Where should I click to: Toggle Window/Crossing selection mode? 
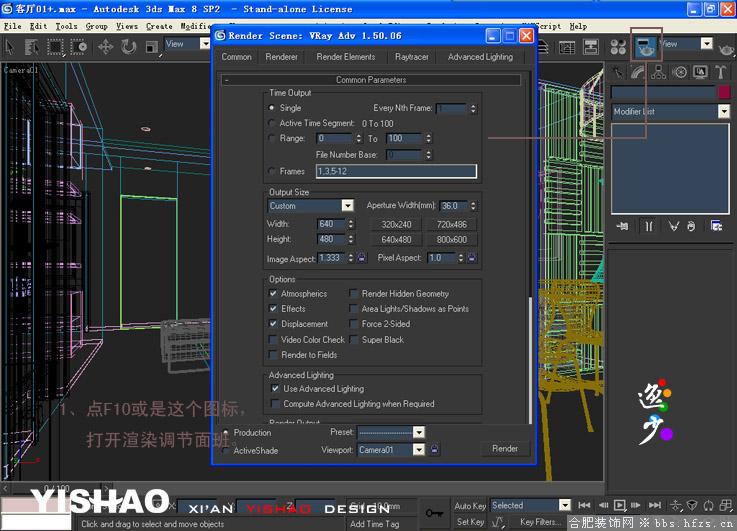(78, 47)
